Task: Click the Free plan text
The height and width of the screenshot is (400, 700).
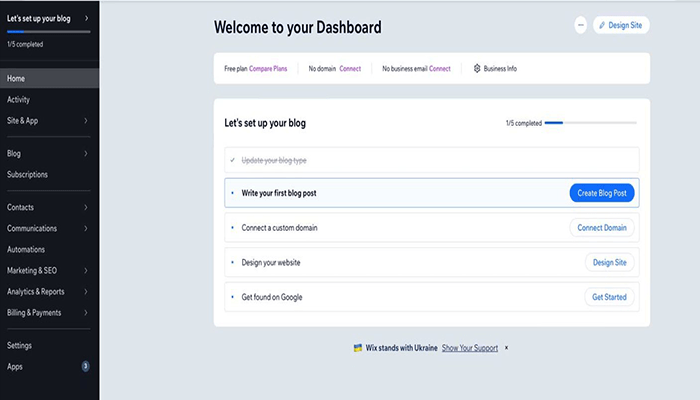Action: 235,69
